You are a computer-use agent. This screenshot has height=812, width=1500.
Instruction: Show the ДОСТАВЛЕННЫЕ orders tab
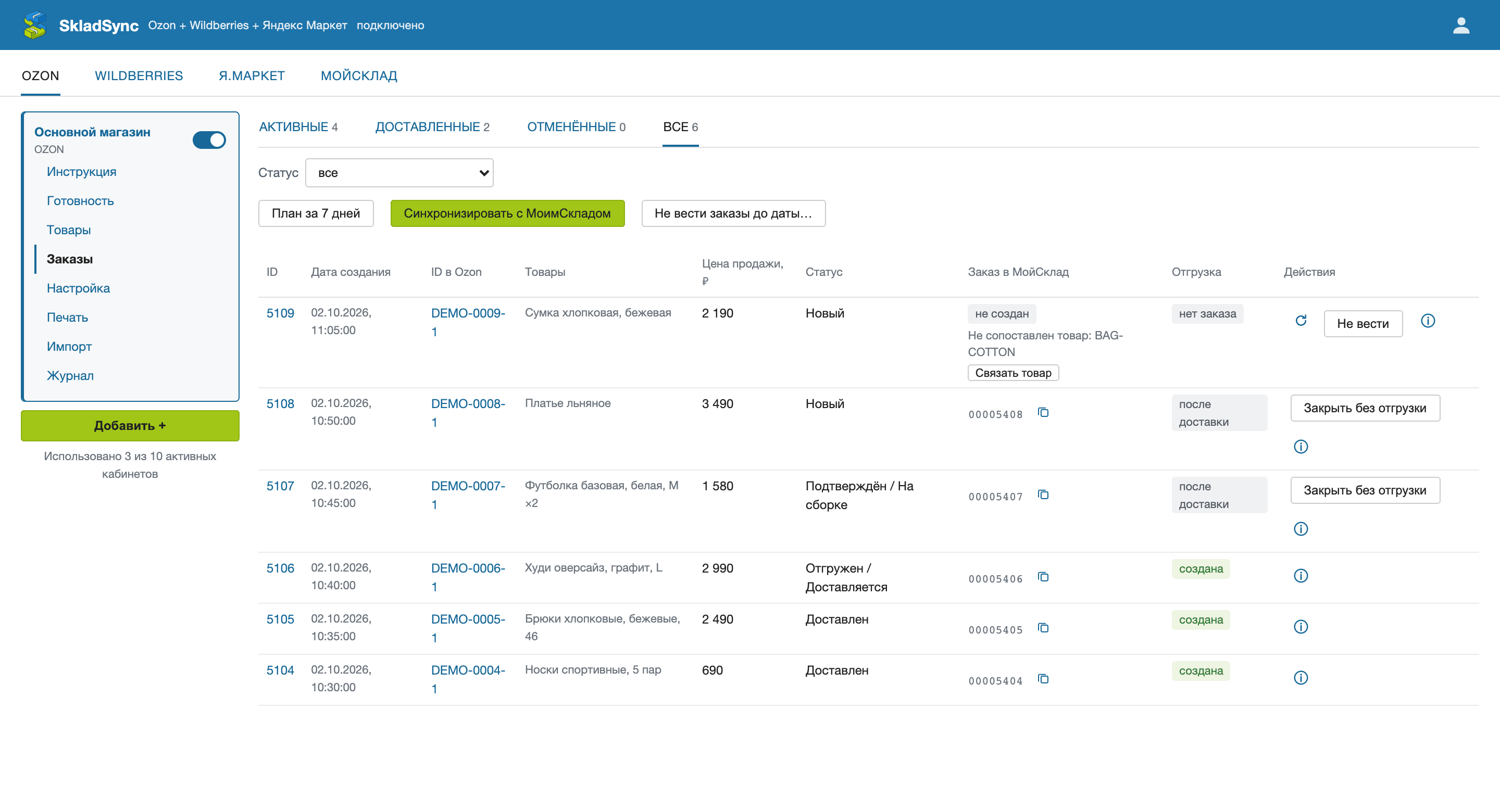click(432, 127)
